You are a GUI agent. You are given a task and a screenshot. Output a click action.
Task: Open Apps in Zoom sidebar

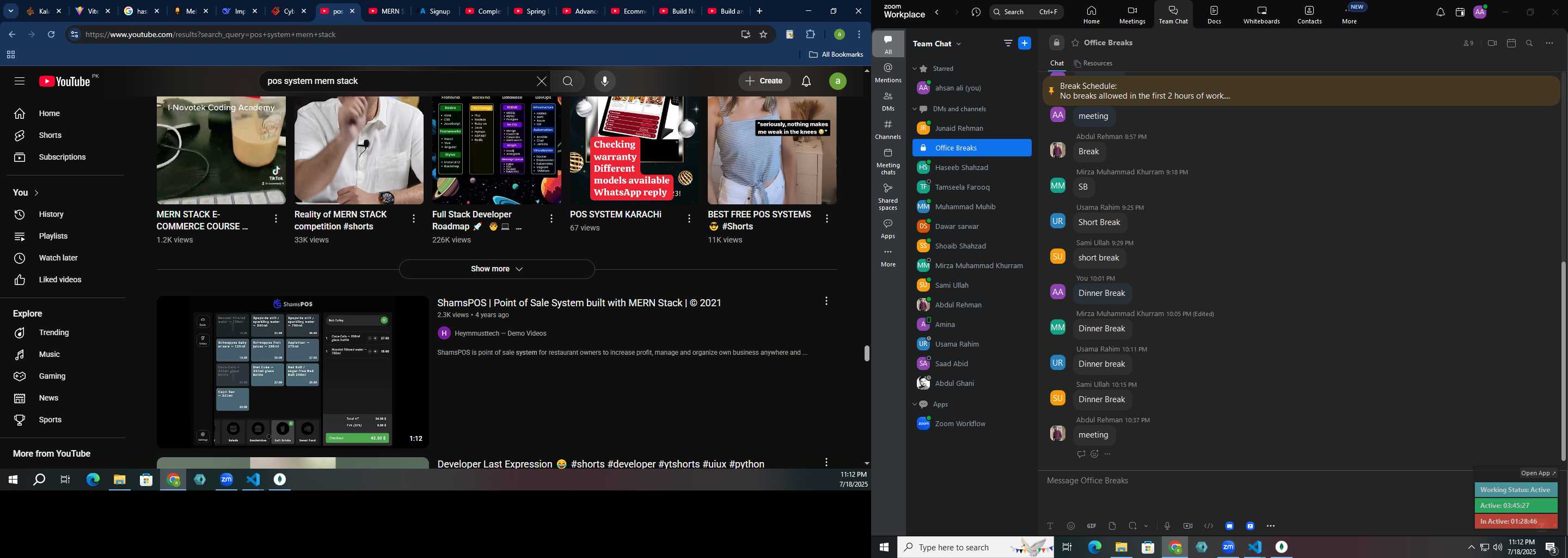coord(888,229)
